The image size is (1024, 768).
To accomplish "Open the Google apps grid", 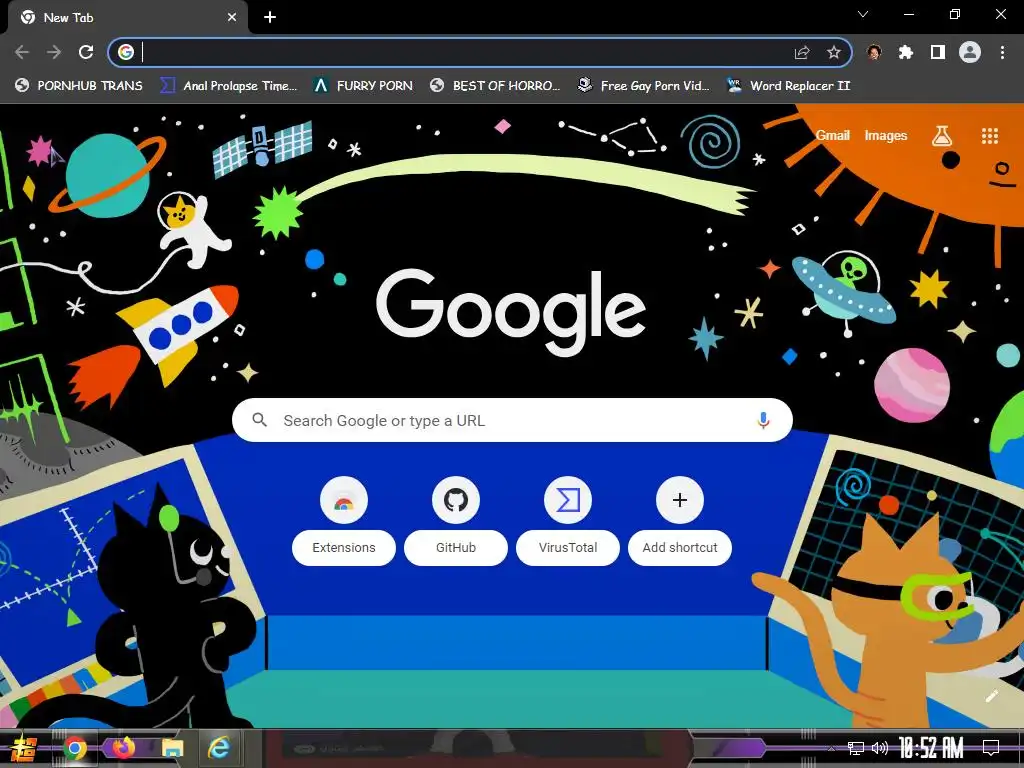I will [990, 136].
